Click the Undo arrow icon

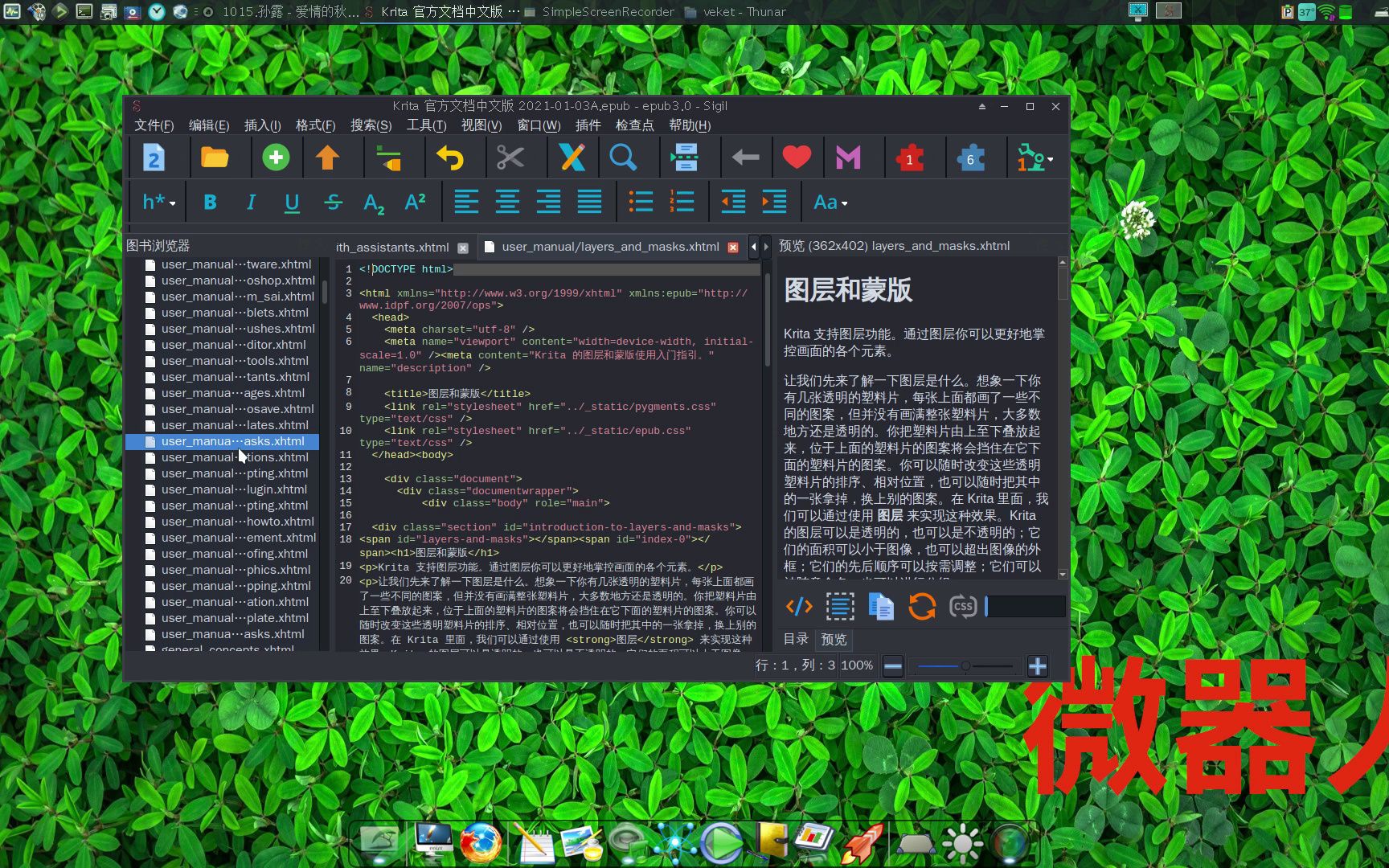450,158
